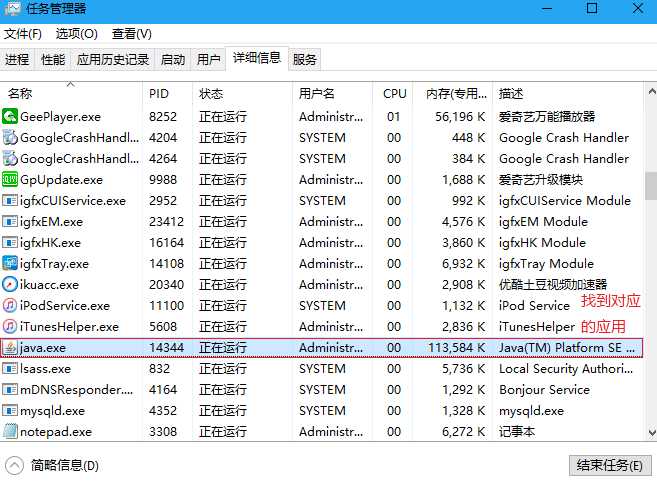This screenshot has width=657, height=486.
Task: Select the lsass.exe process name
Action: (45, 369)
